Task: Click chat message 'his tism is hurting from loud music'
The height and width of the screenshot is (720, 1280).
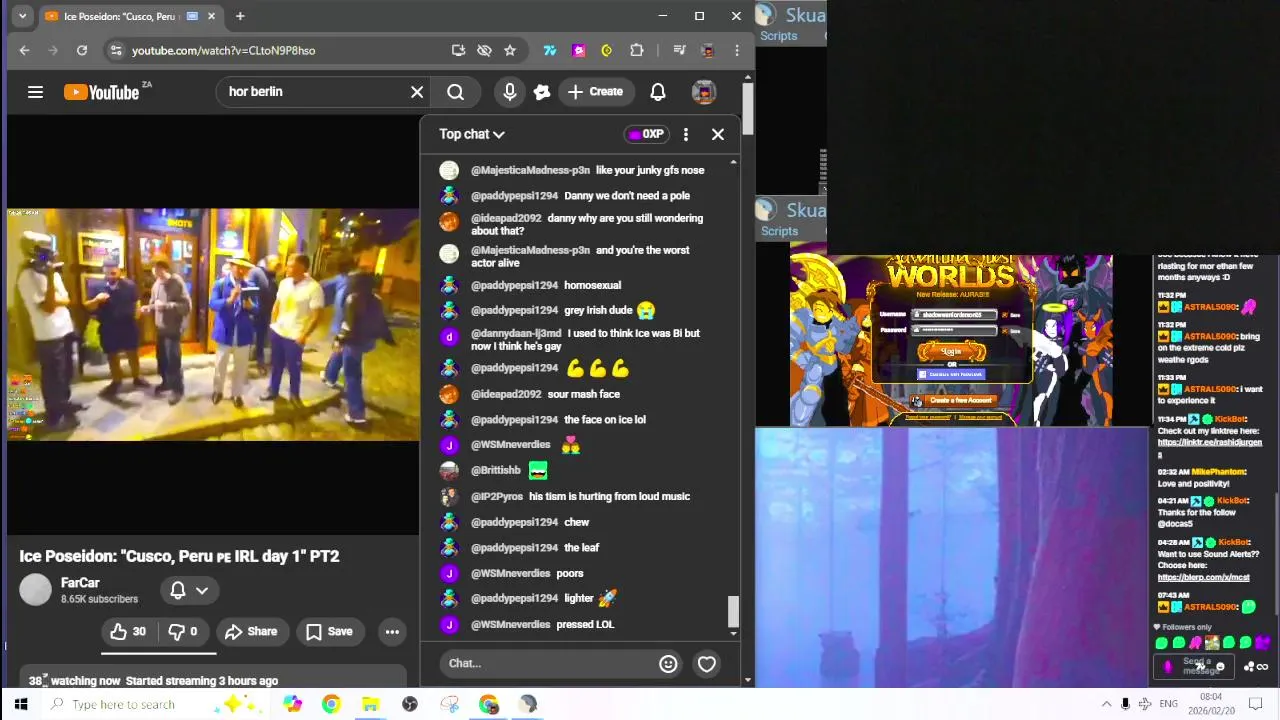Action: pos(609,496)
